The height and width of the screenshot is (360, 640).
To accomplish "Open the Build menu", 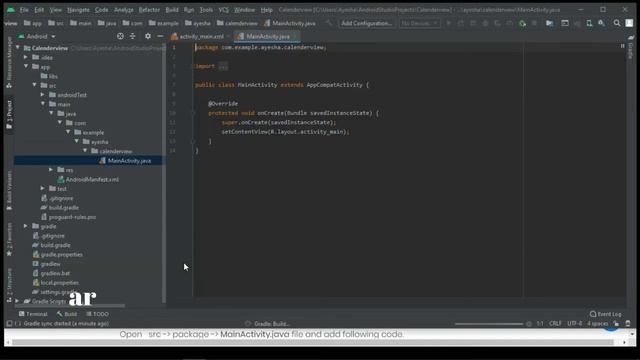I will pos(172,10).
